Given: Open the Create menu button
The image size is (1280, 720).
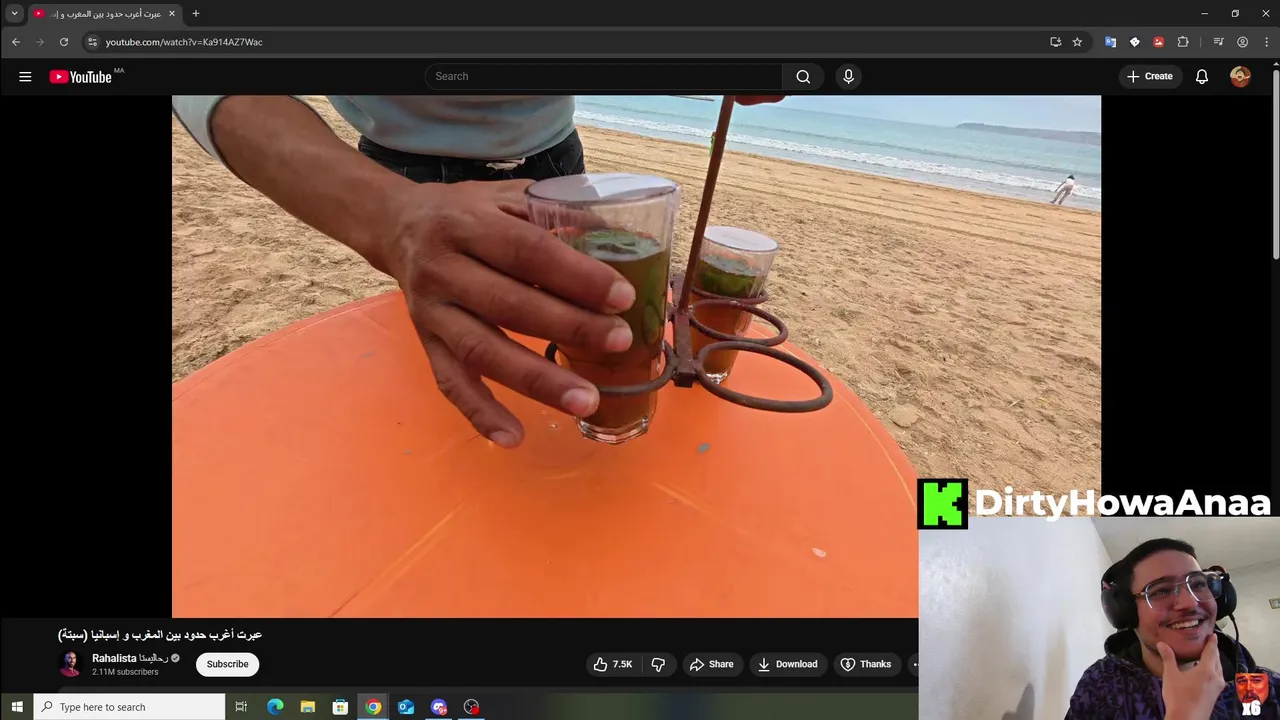Looking at the screenshot, I should pos(1150,76).
